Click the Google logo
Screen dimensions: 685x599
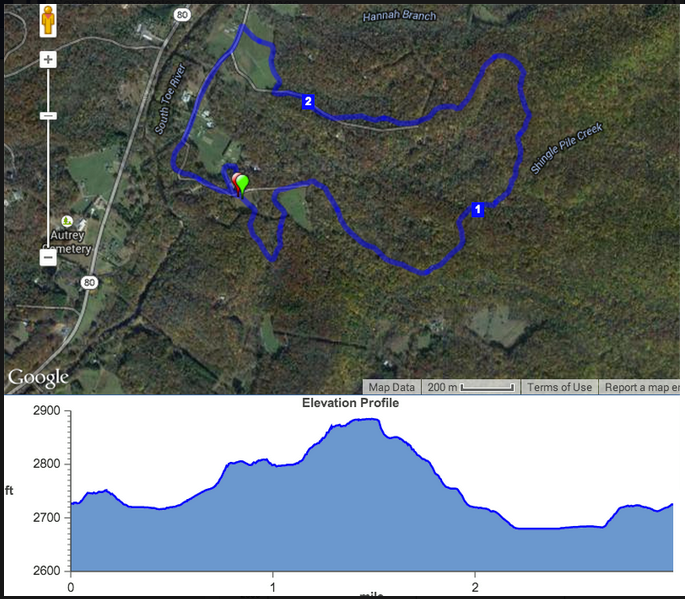coord(38,377)
